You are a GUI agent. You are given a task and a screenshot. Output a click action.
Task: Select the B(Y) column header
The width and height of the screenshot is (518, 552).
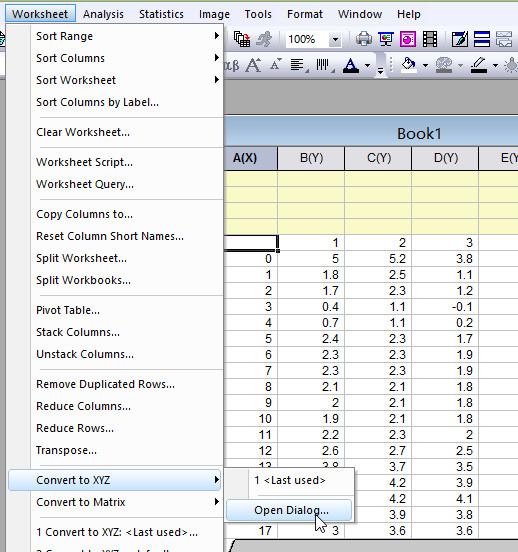[311, 158]
